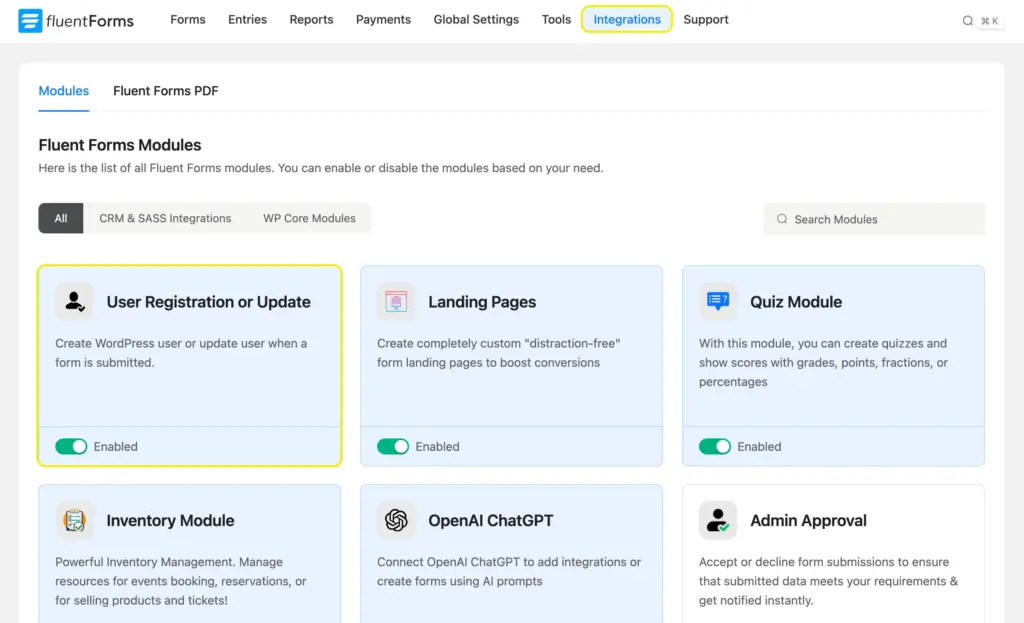Filter modules by CRM & SASS Integrations
The width and height of the screenshot is (1024, 623).
(x=164, y=218)
